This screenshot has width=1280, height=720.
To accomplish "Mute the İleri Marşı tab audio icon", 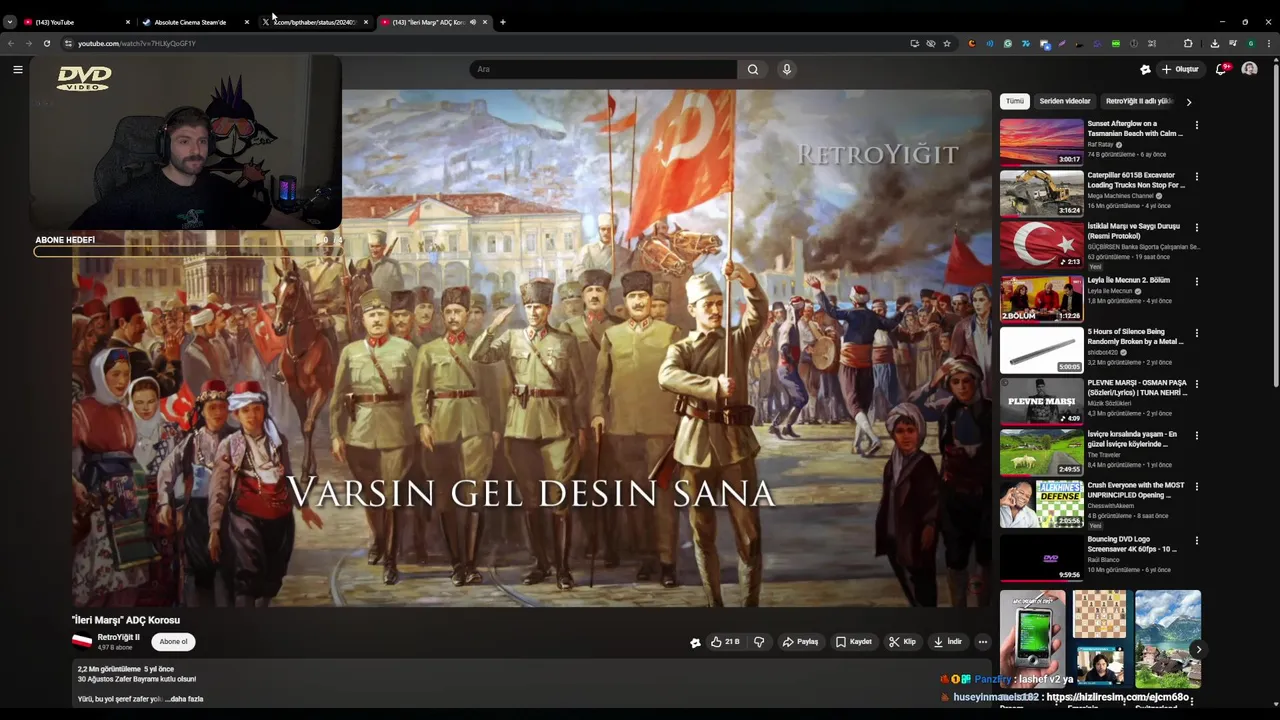I will tap(473, 22).
